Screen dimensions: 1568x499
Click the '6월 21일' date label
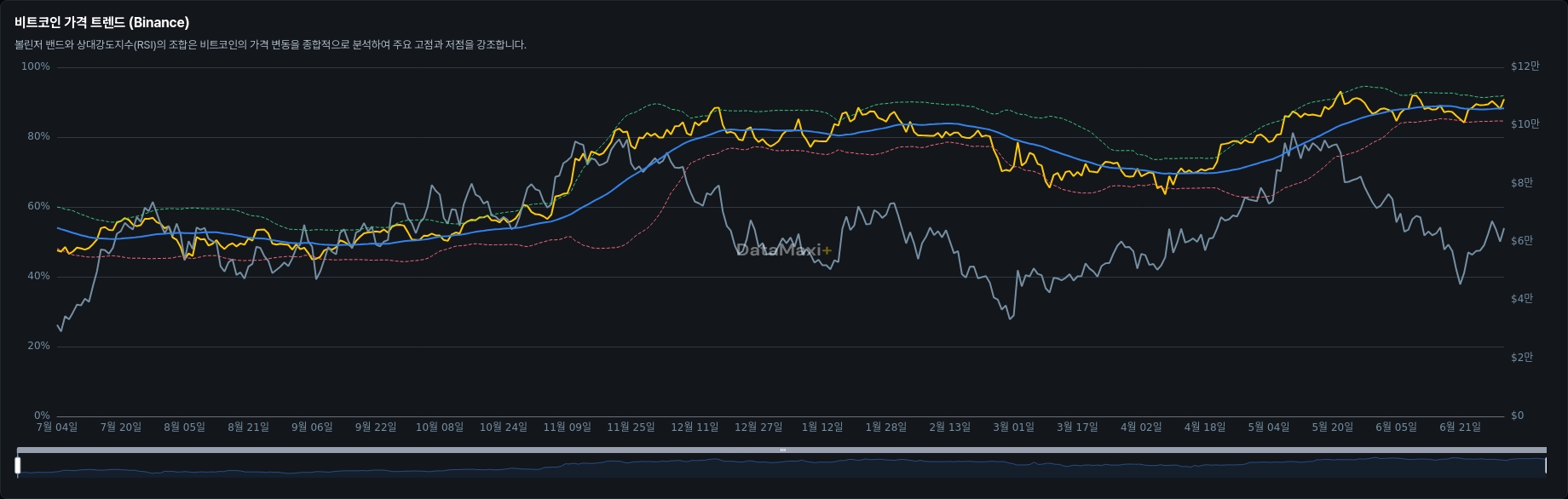(1460, 427)
